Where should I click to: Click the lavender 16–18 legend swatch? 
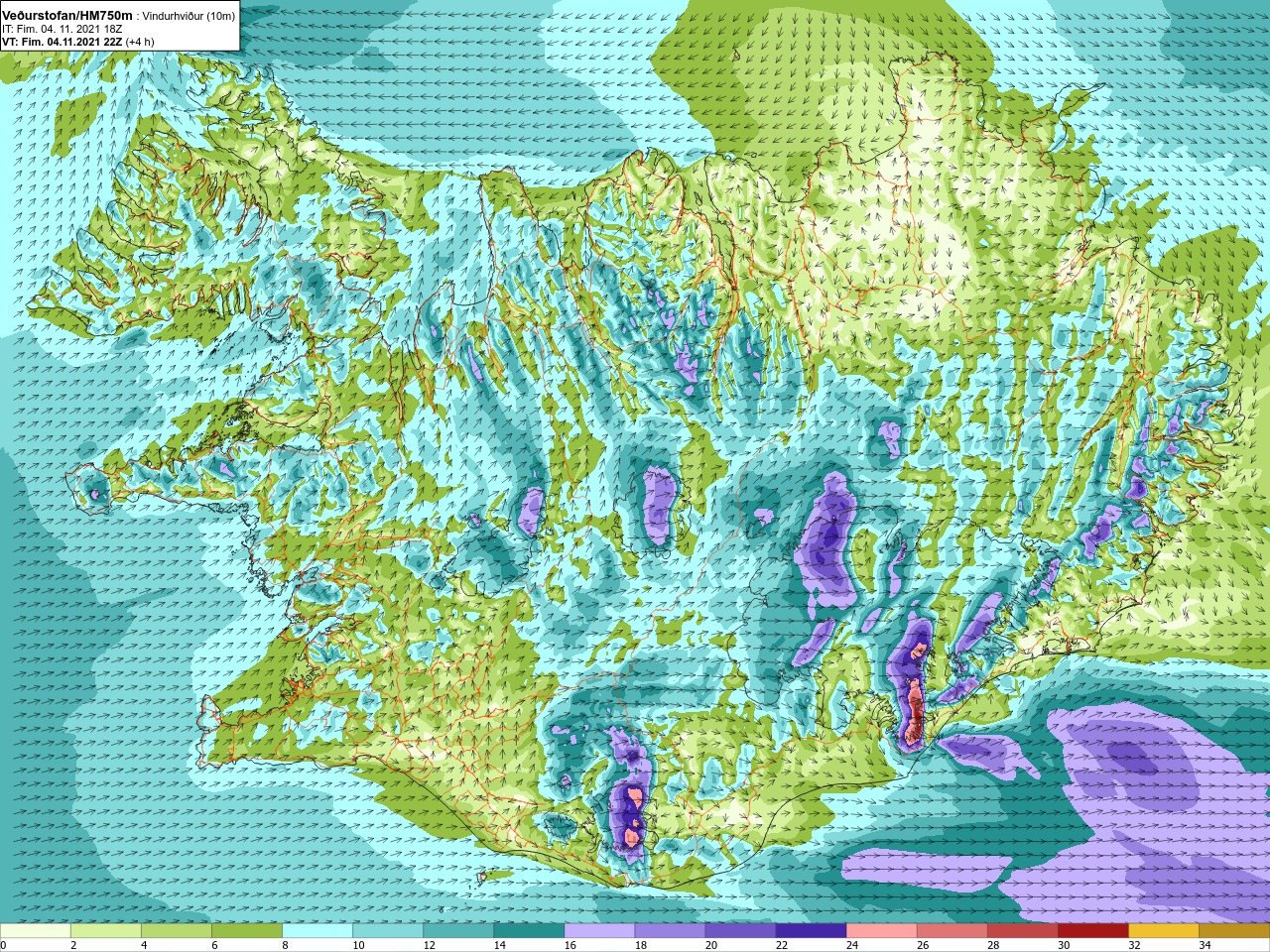coord(599,931)
